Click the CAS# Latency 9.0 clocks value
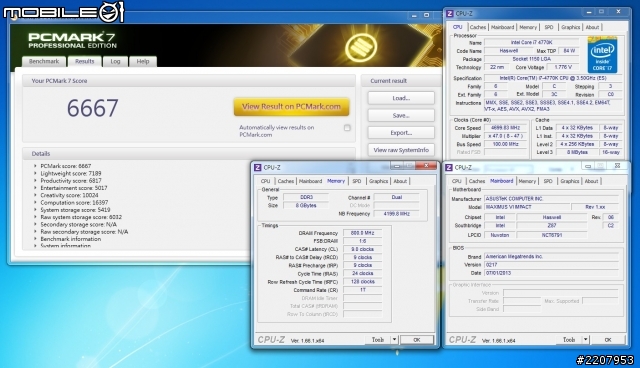 (362, 249)
